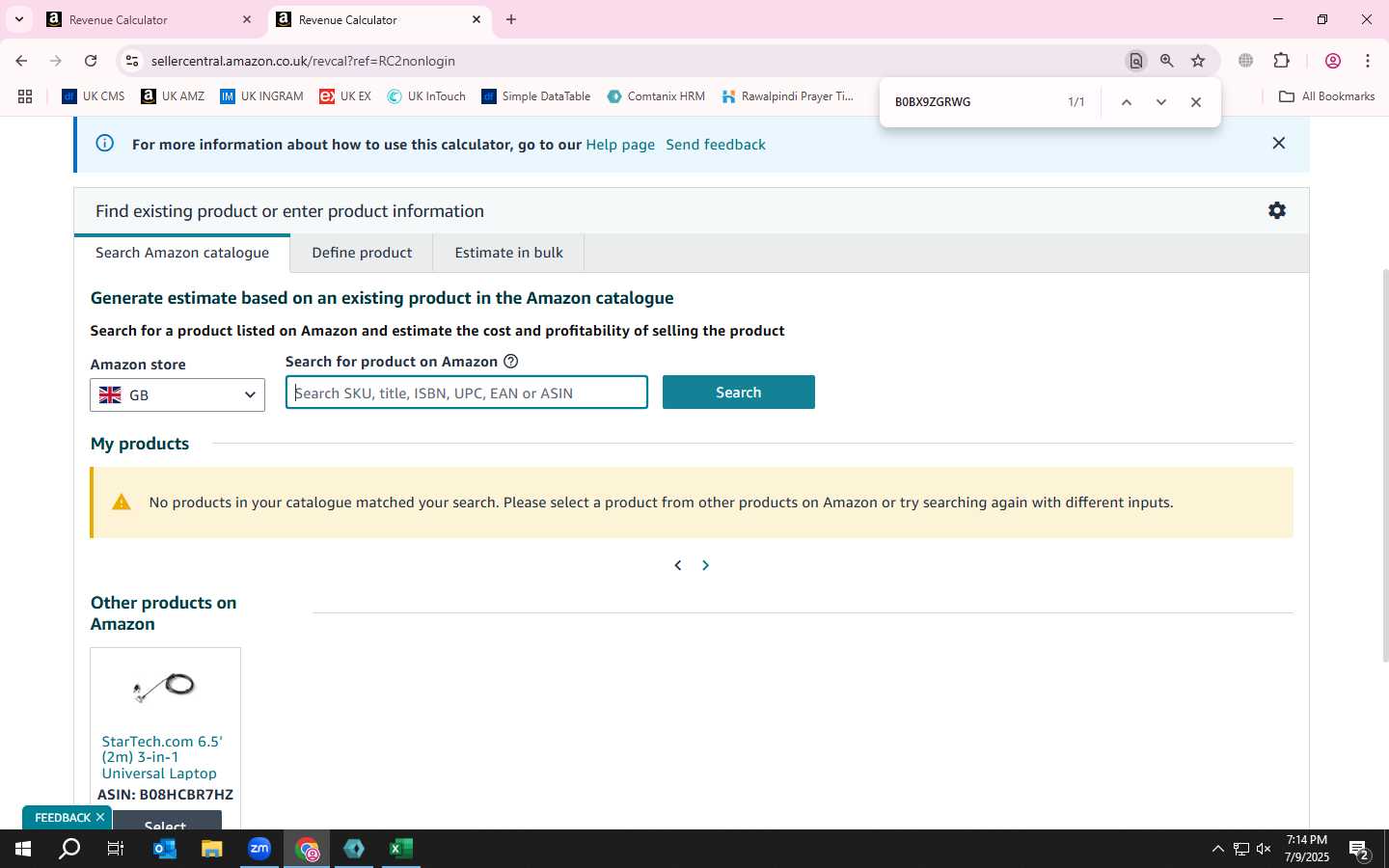Switch to the Estimate in bulk tab
This screenshot has height=868, width=1389.
click(x=508, y=253)
